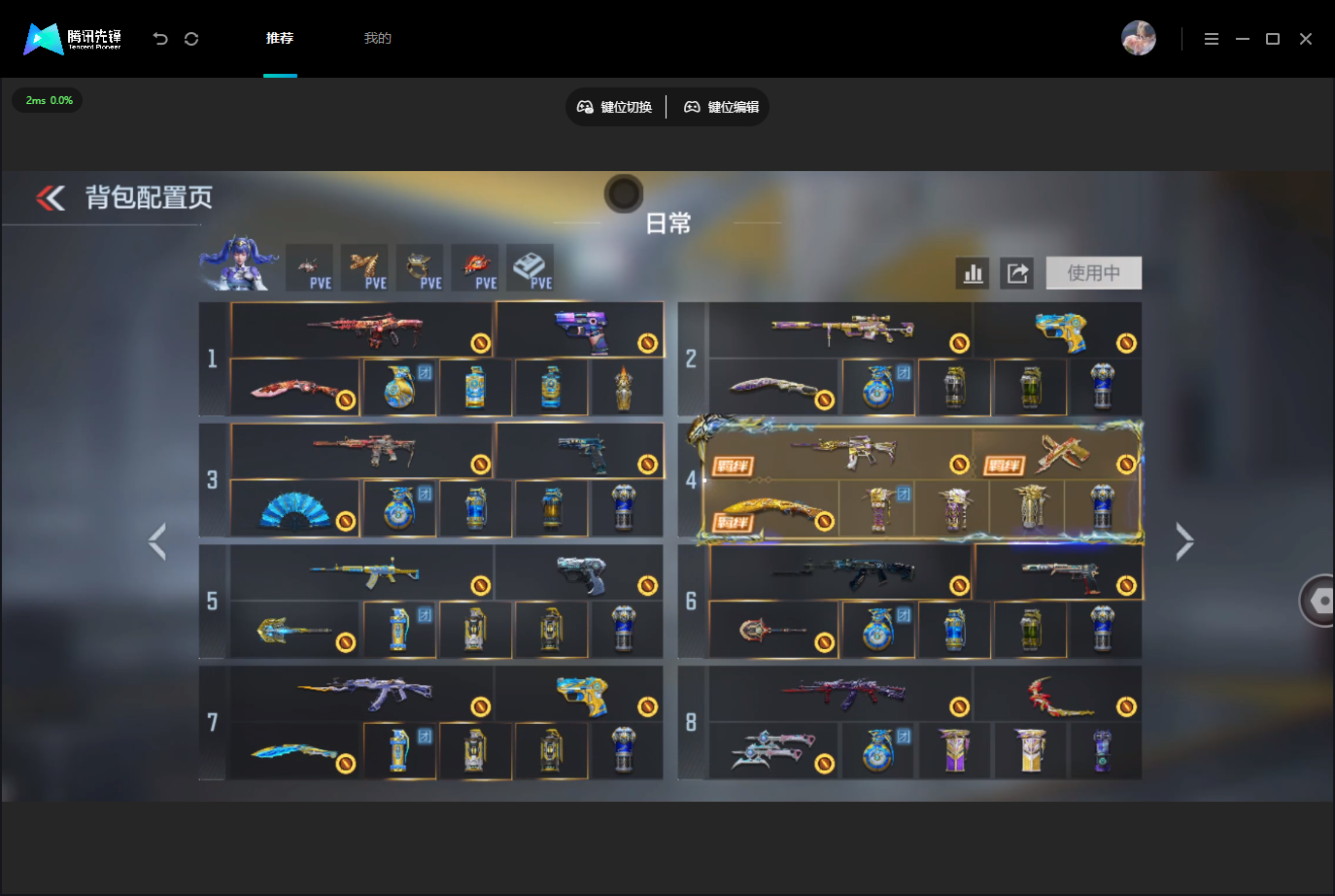Go back with the red double-arrow icon

[x=51, y=198]
